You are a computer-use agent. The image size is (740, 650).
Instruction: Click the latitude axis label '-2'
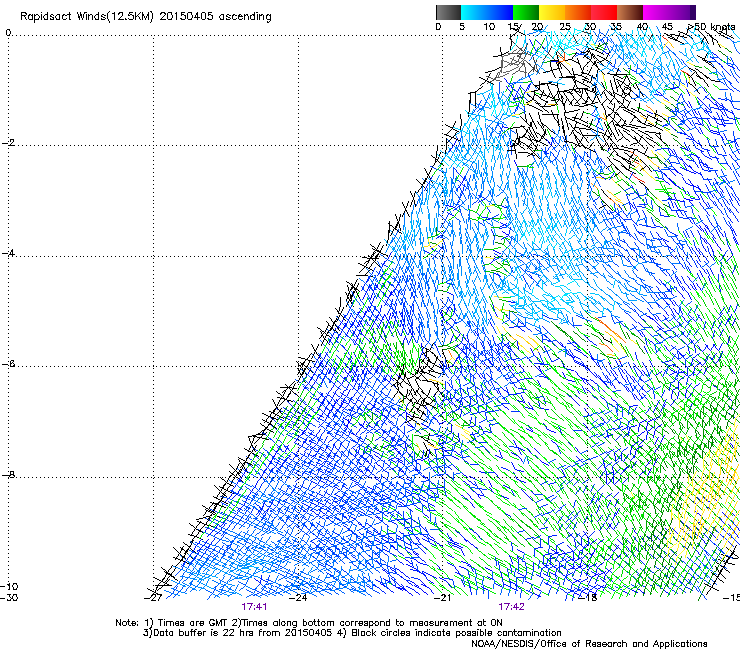(x=9, y=143)
